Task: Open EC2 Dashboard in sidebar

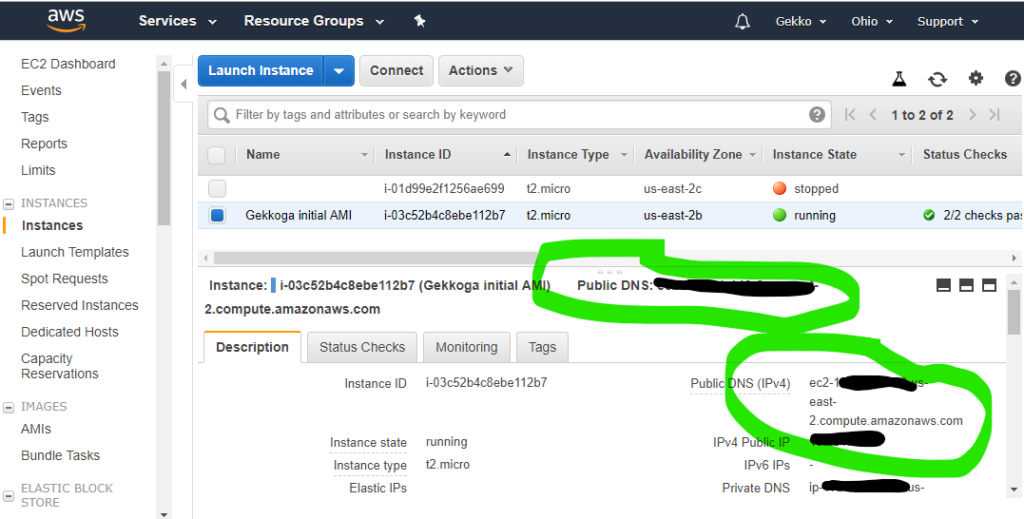Action: (68, 64)
